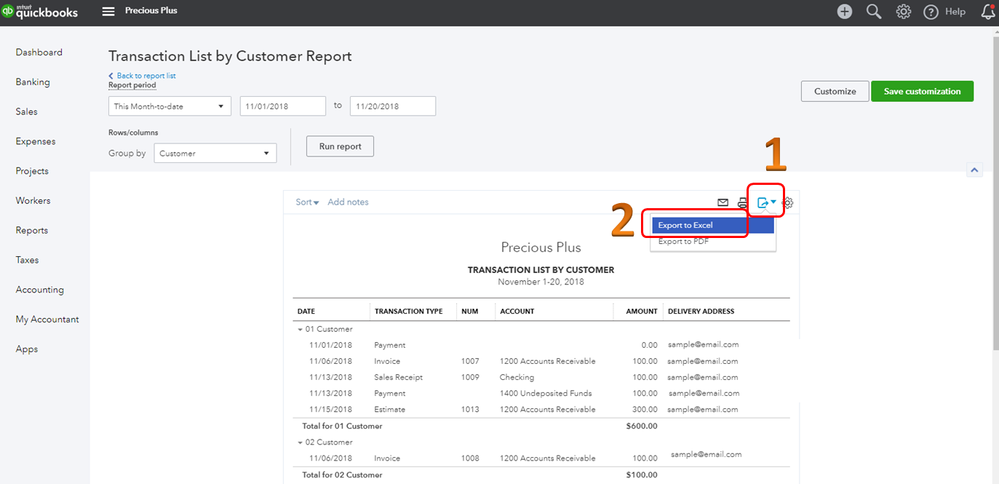Image resolution: width=999 pixels, height=484 pixels.
Task: Open My Accountant in the sidebar
Action: click(x=47, y=319)
